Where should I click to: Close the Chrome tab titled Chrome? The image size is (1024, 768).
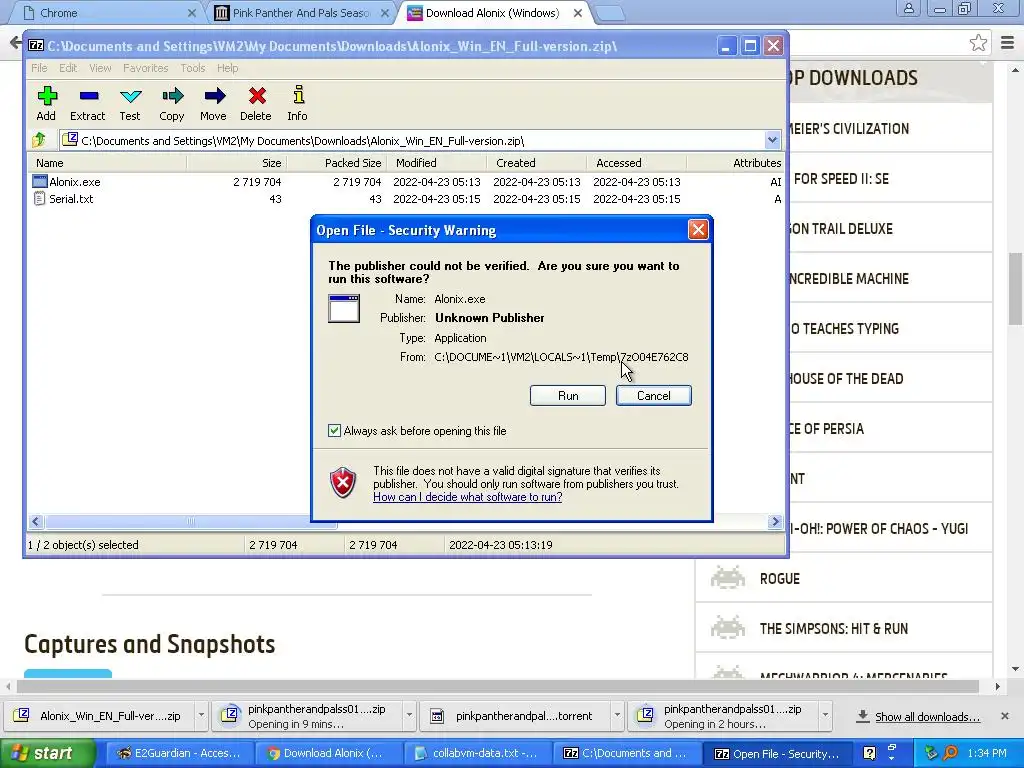pos(192,13)
